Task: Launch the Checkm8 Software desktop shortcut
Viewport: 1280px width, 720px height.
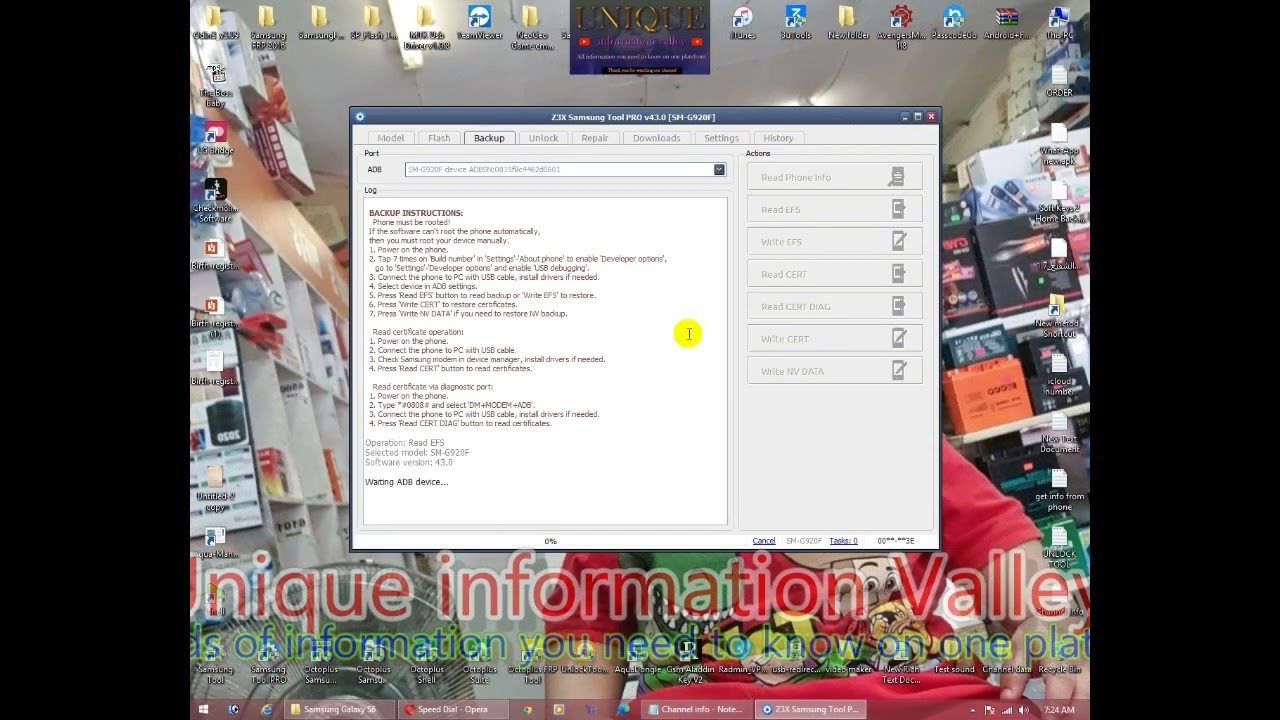Action: (215, 200)
